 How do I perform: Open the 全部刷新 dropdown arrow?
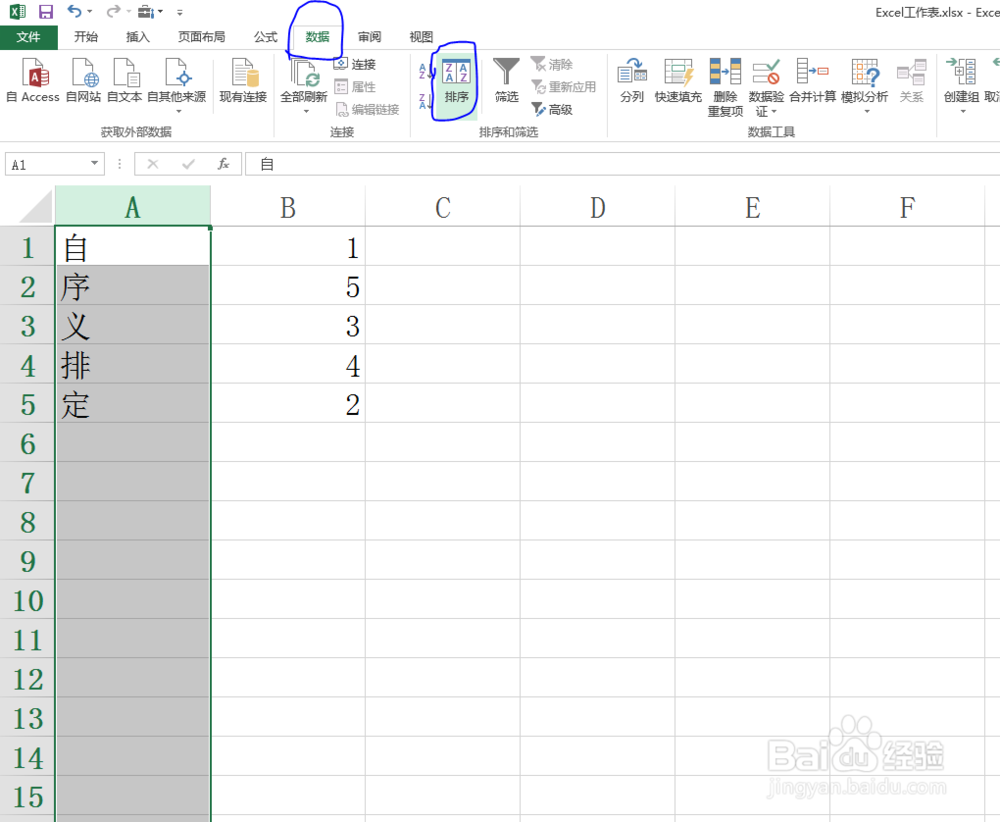tap(305, 112)
